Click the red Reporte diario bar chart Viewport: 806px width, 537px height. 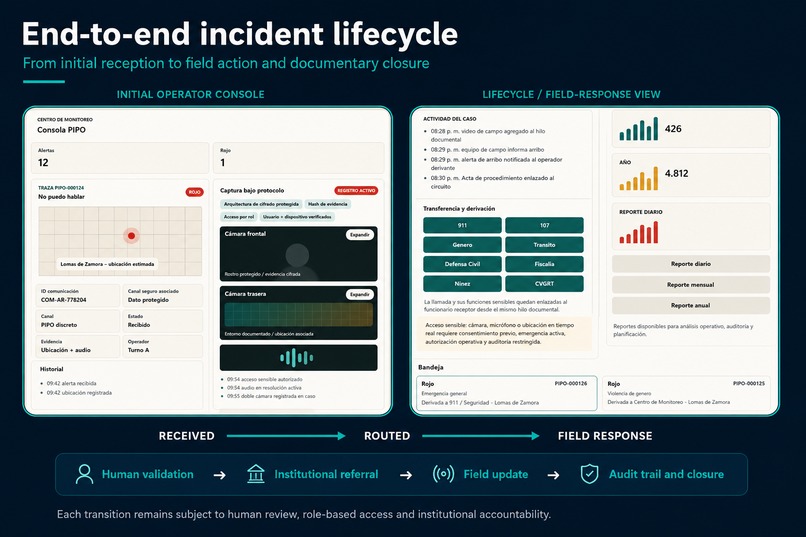coord(638,232)
